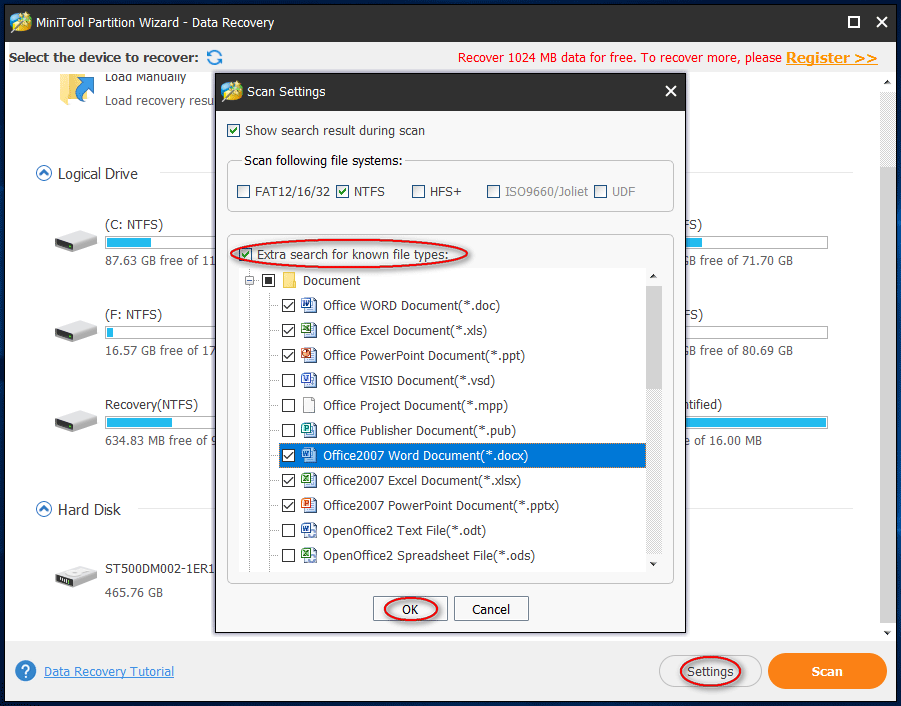Click the ST500DM002-1ER1 disk name
The width and height of the screenshot is (901, 706).
coord(160,569)
